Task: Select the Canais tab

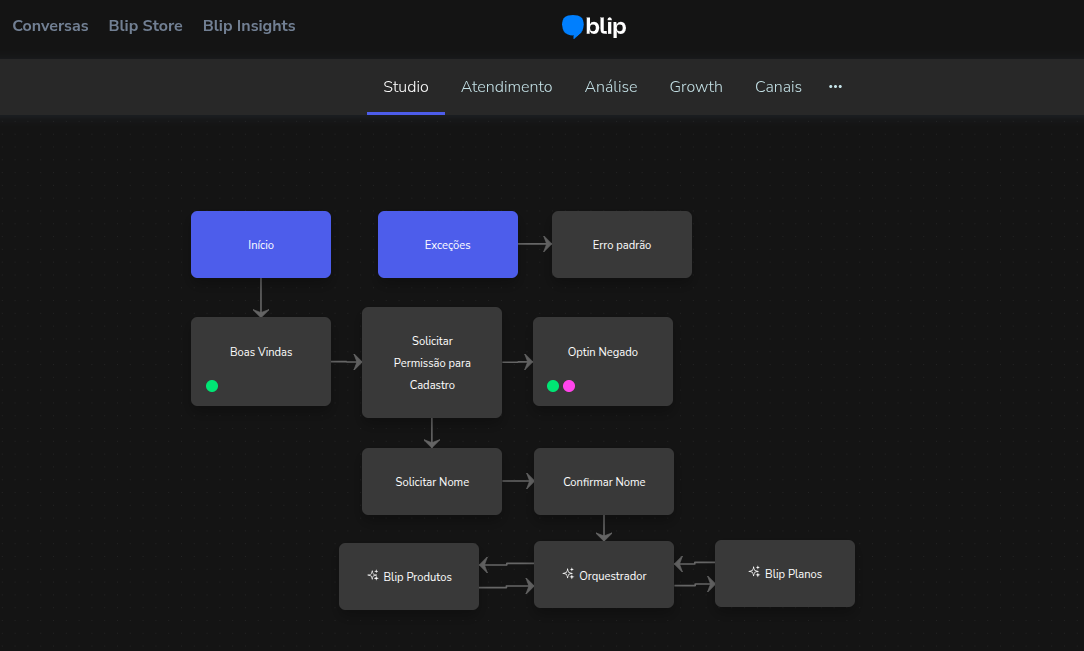Action: (x=778, y=87)
